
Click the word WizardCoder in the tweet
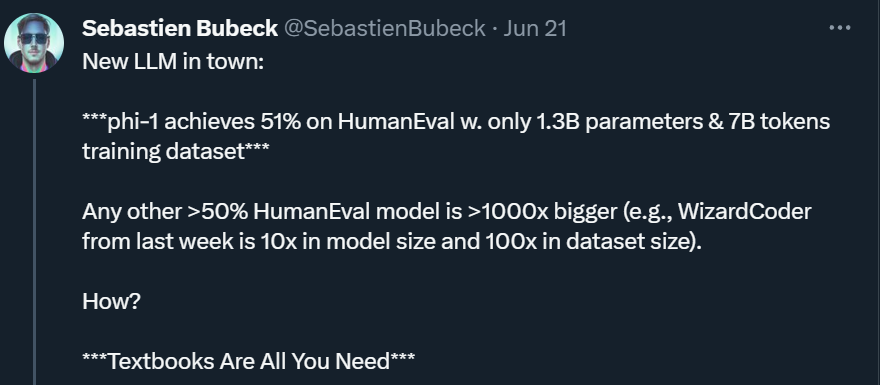pyautogui.click(x=745, y=212)
